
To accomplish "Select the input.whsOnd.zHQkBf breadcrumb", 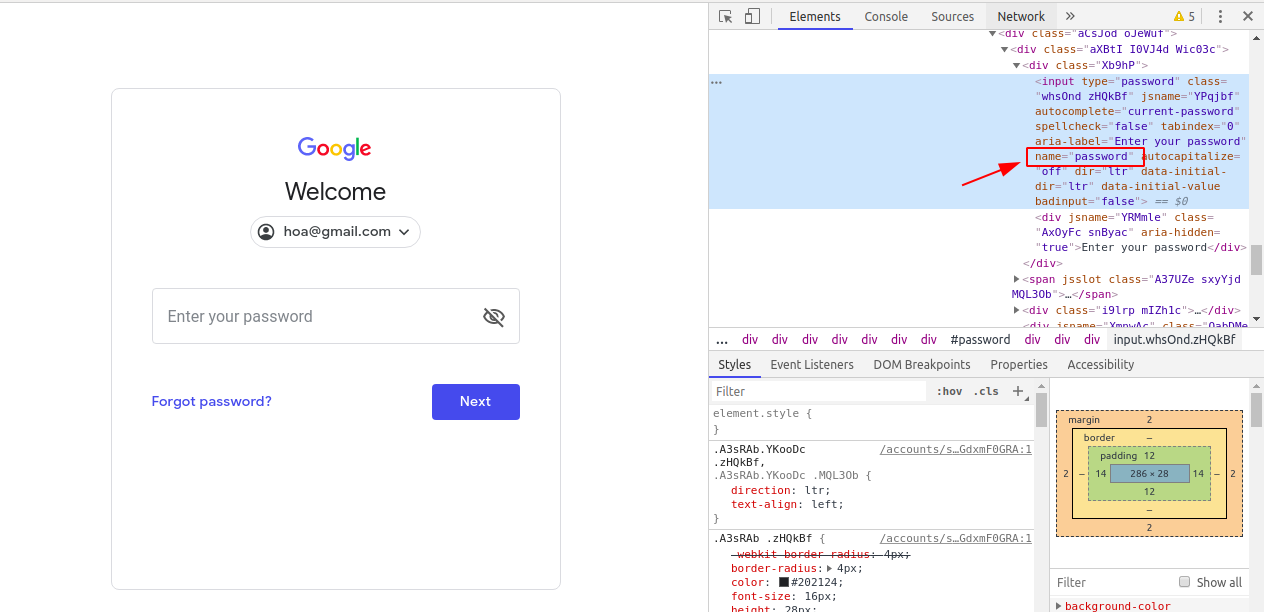I will pyautogui.click(x=1174, y=340).
